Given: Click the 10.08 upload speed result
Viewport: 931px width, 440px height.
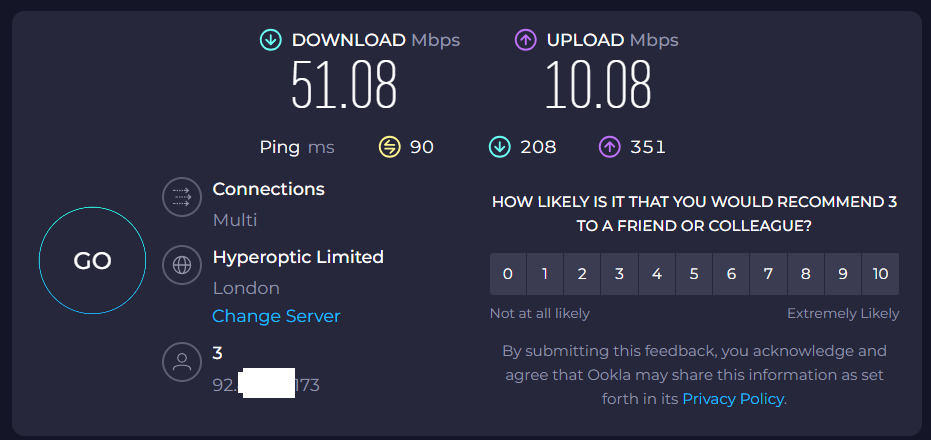Looking at the screenshot, I should (x=598, y=85).
